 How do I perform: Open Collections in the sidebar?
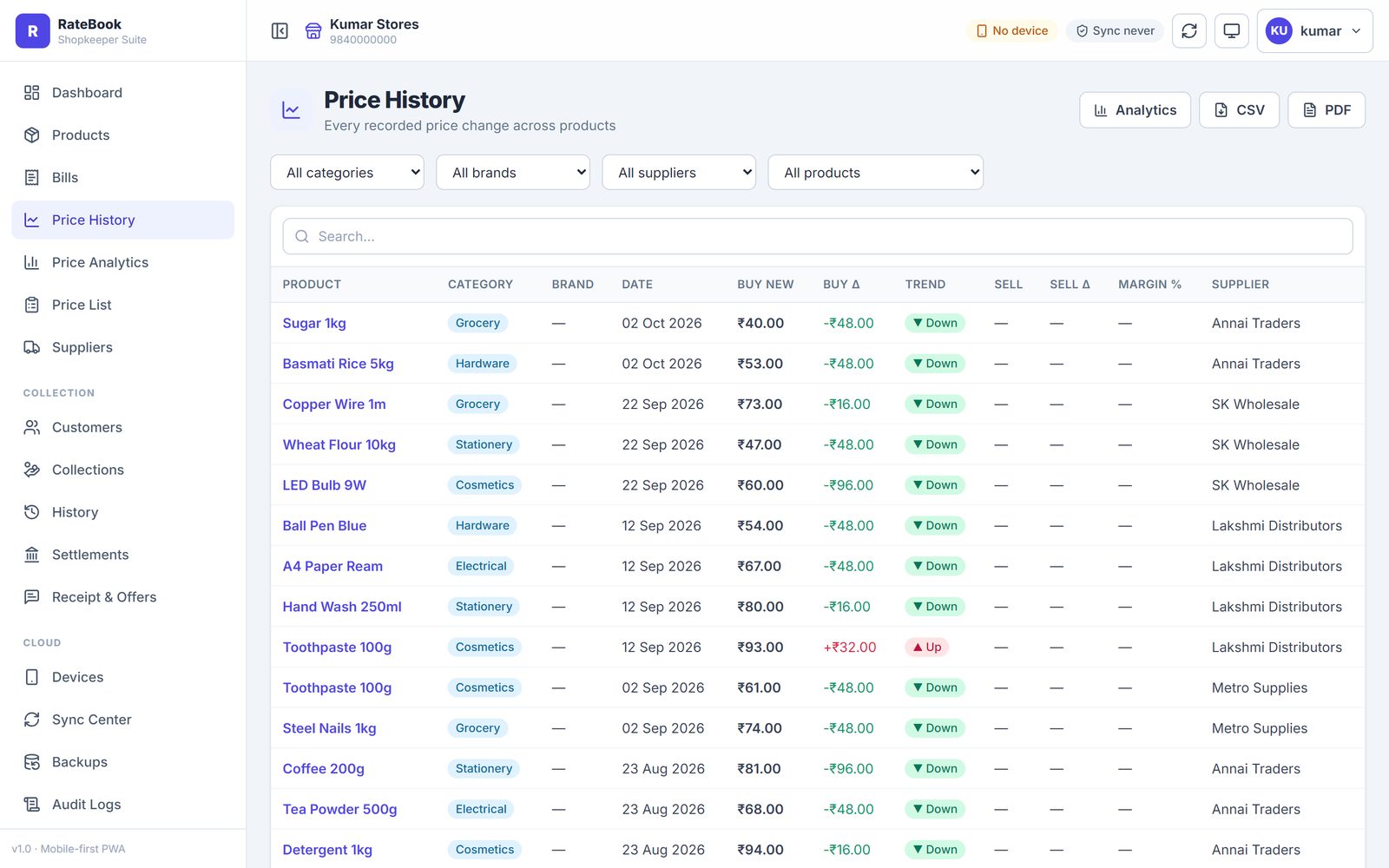(x=122, y=470)
